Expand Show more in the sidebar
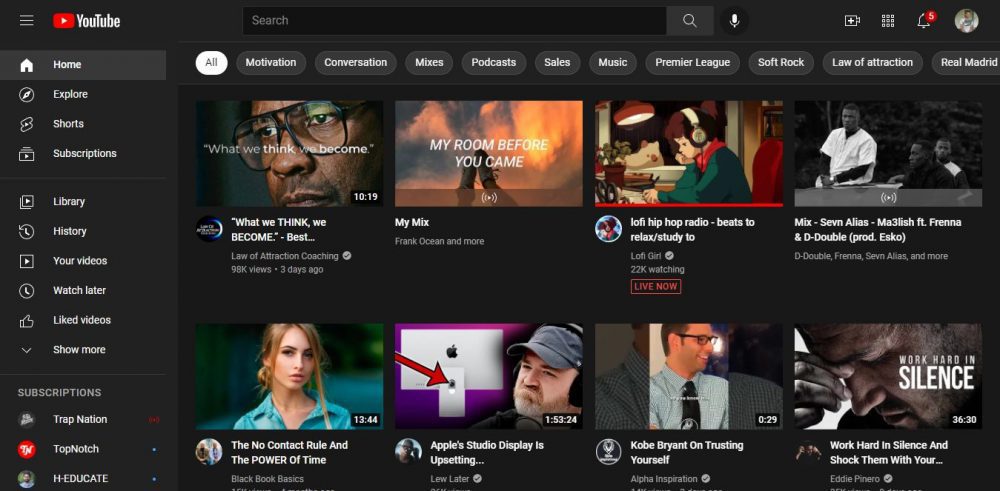This screenshot has width=1000, height=491. coord(83,349)
